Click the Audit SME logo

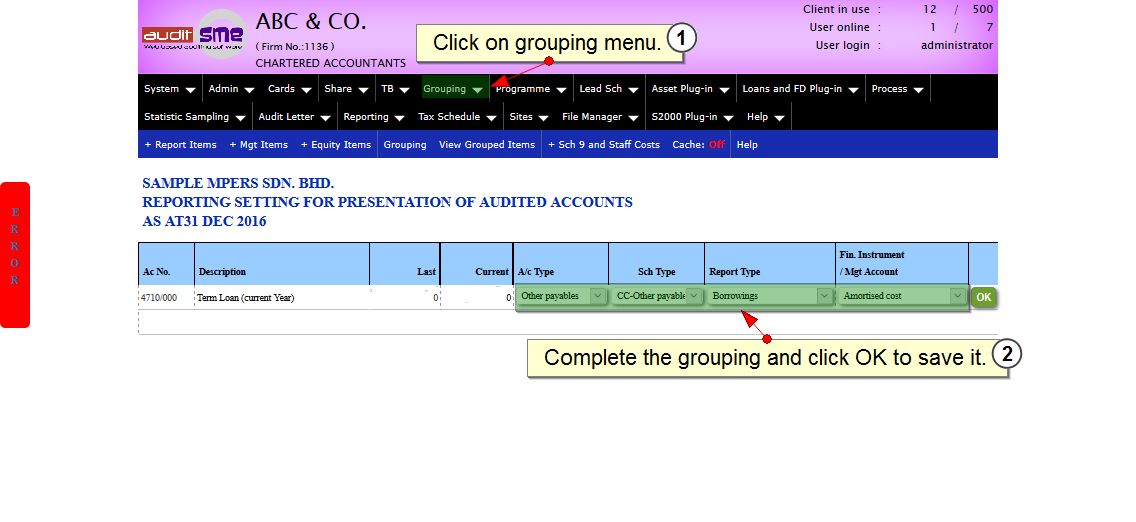[x=194, y=37]
